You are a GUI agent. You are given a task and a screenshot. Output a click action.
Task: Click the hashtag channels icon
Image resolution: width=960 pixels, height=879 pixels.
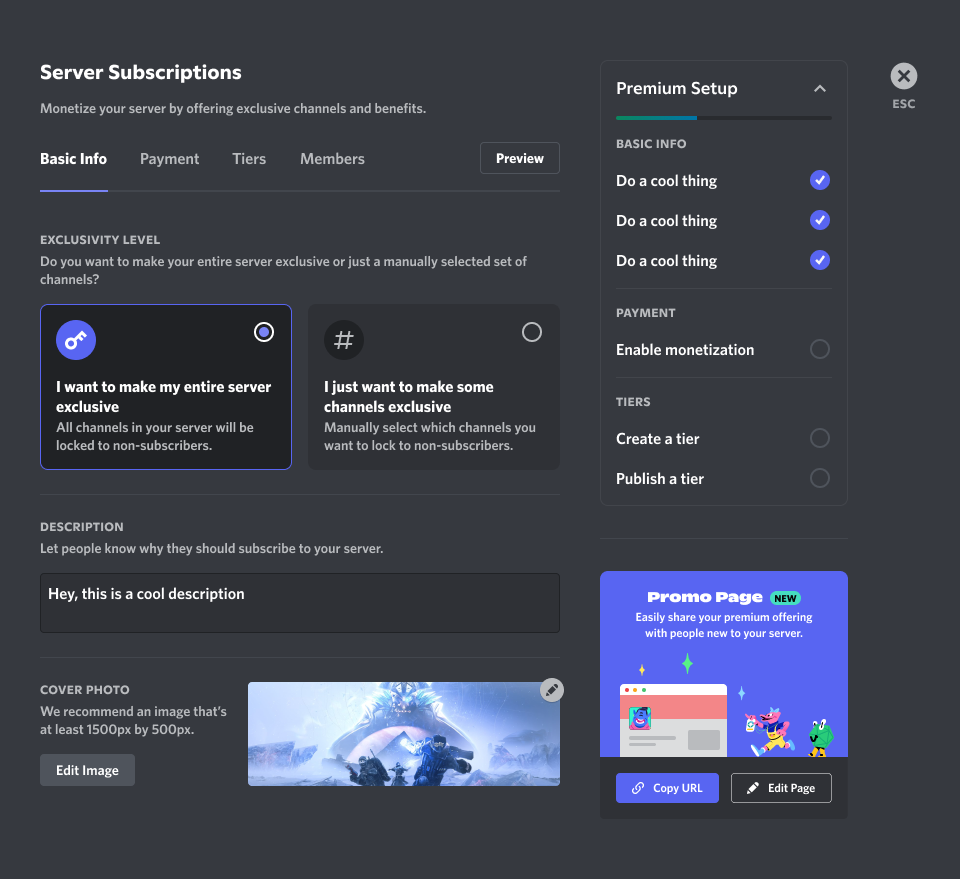pyautogui.click(x=343, y=341)
